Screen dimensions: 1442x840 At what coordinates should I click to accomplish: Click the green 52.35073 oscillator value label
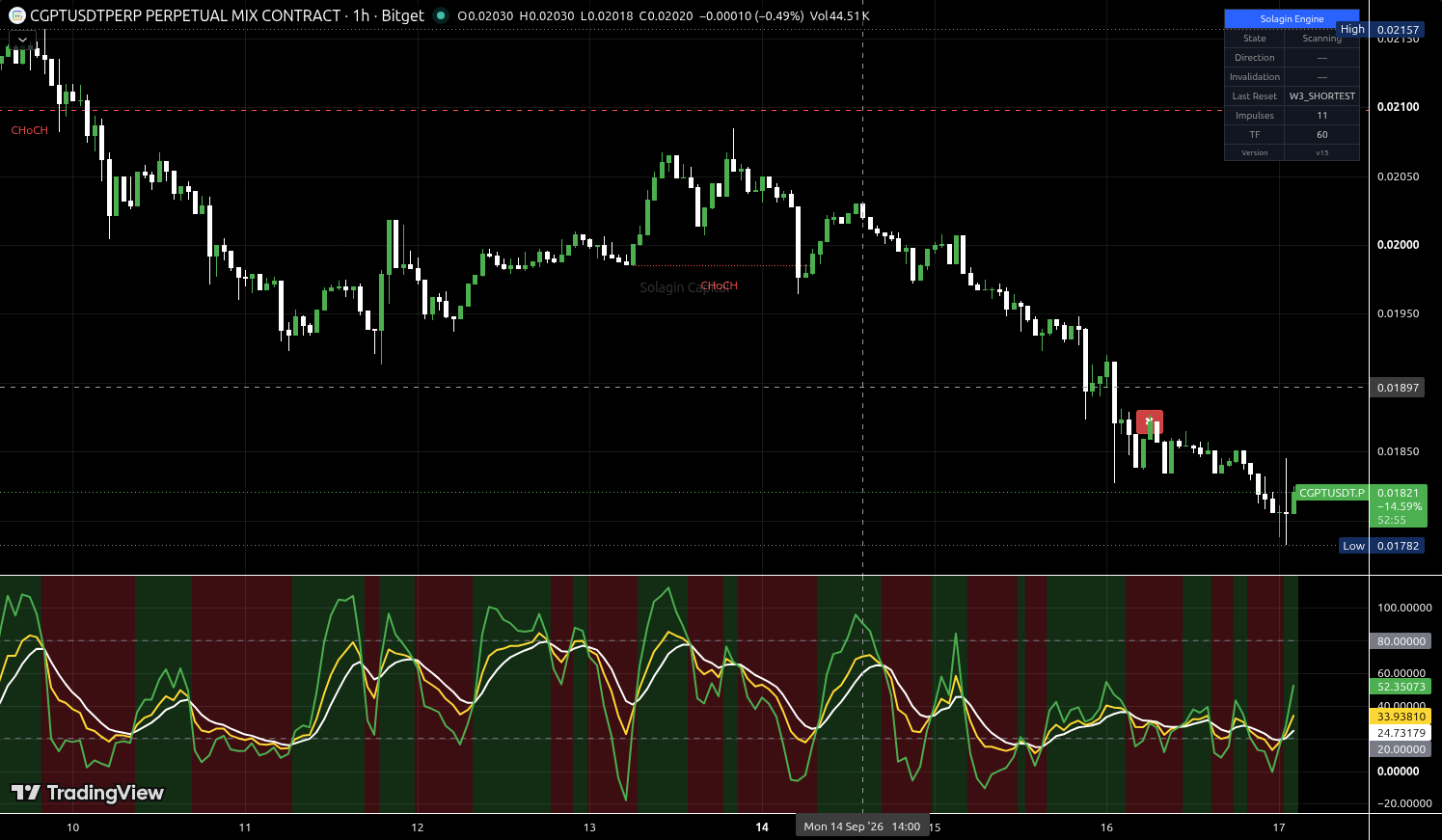point(1401,687)
